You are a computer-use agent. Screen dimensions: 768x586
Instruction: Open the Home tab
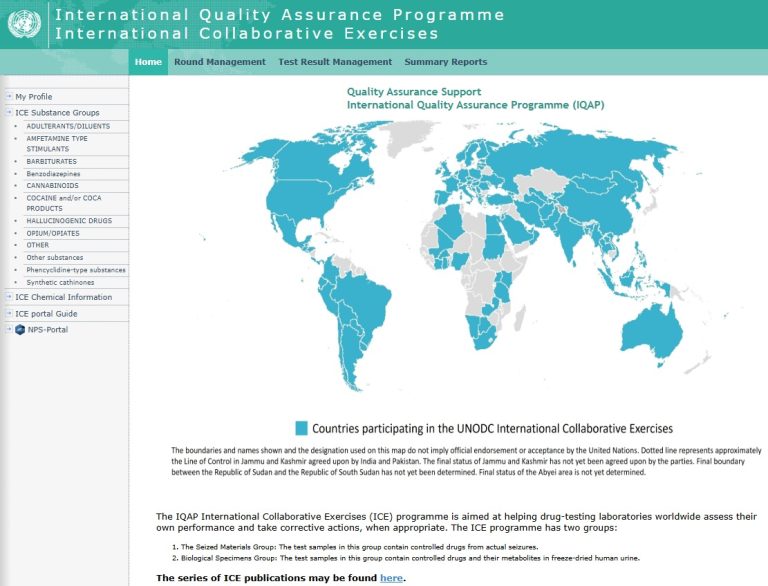(148, 62)
